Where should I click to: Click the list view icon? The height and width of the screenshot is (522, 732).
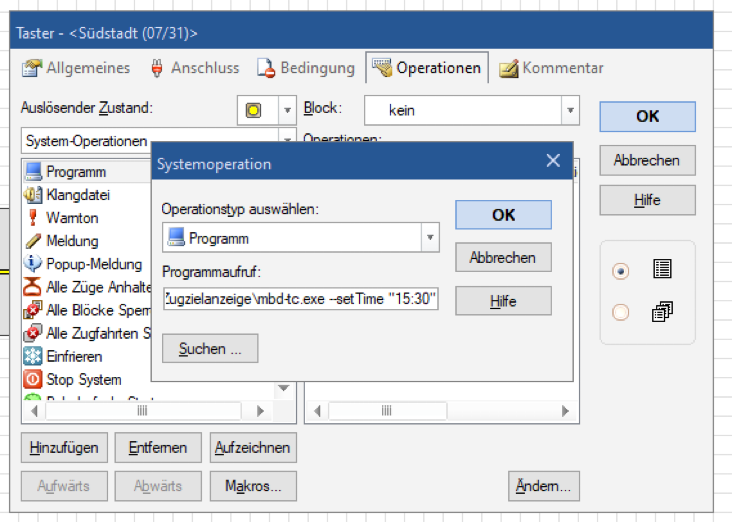pyautogui.click(x=662, y=269)
